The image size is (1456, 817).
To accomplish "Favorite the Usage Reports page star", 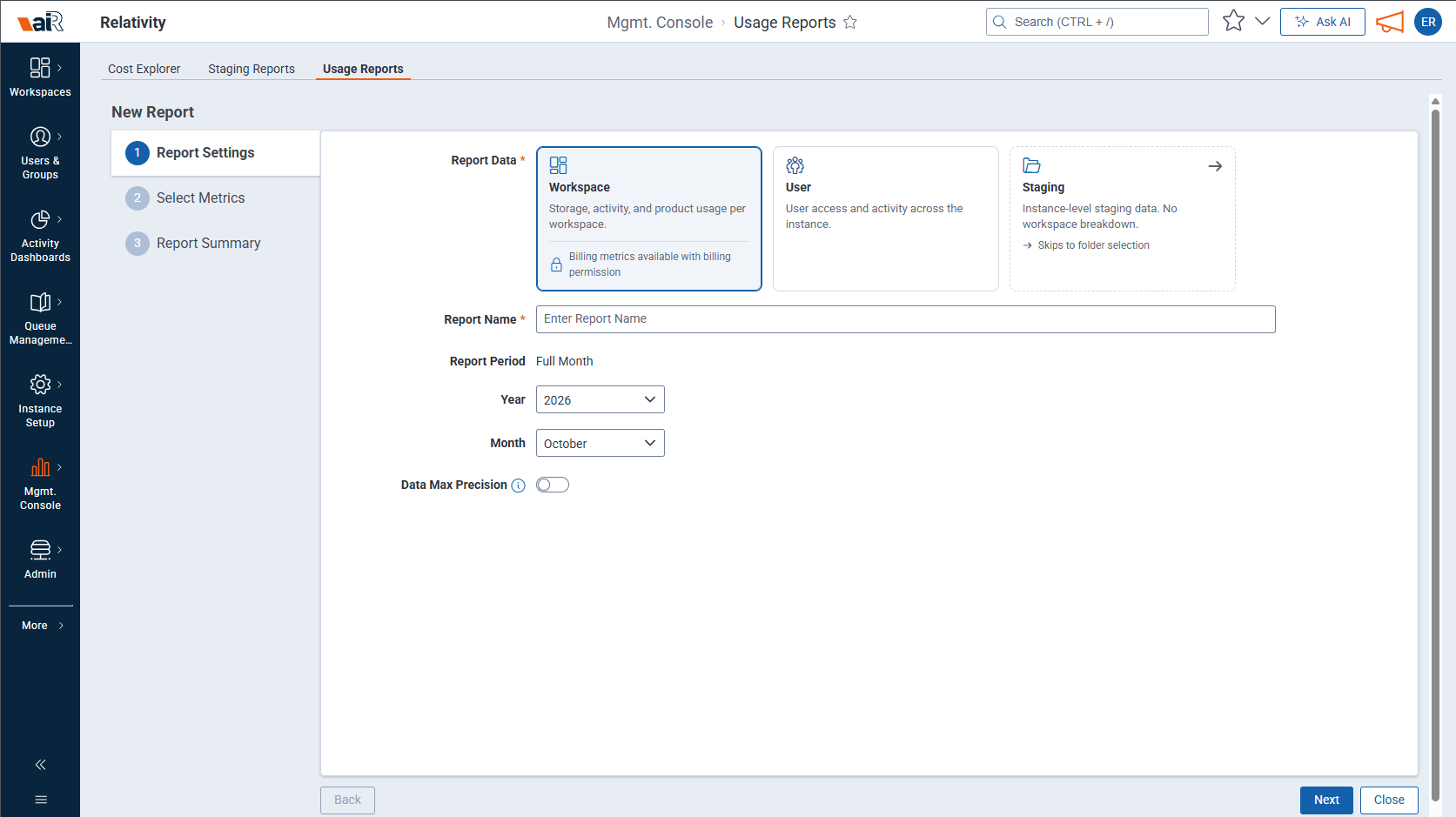I will [x=850, y=23].
